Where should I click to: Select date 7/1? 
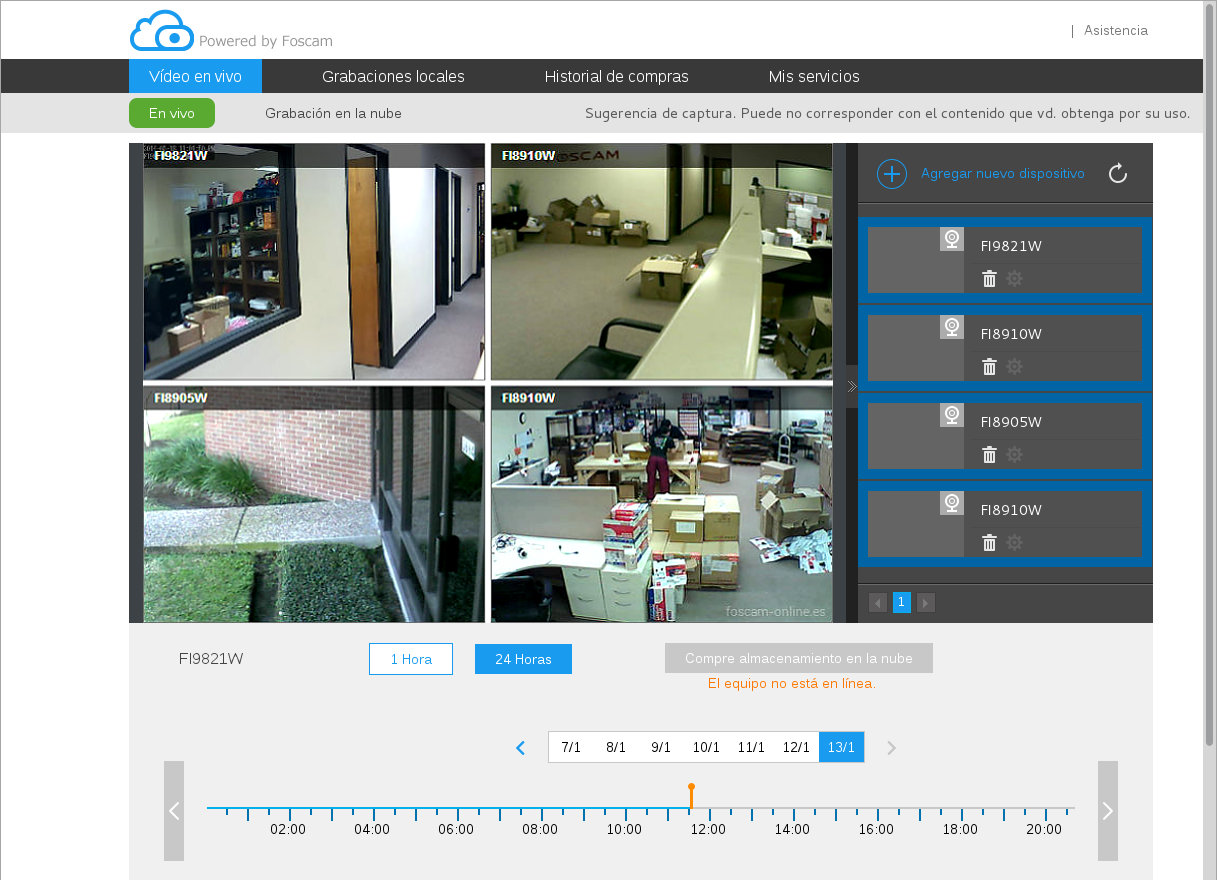click(571, 747)
